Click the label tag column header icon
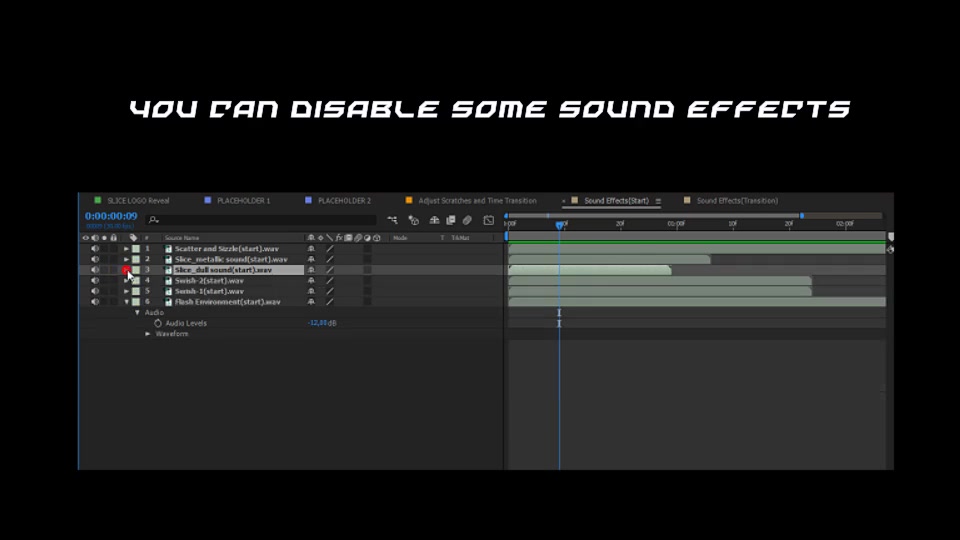The height and width of the screenshot is (540, 960). (133, 238)
